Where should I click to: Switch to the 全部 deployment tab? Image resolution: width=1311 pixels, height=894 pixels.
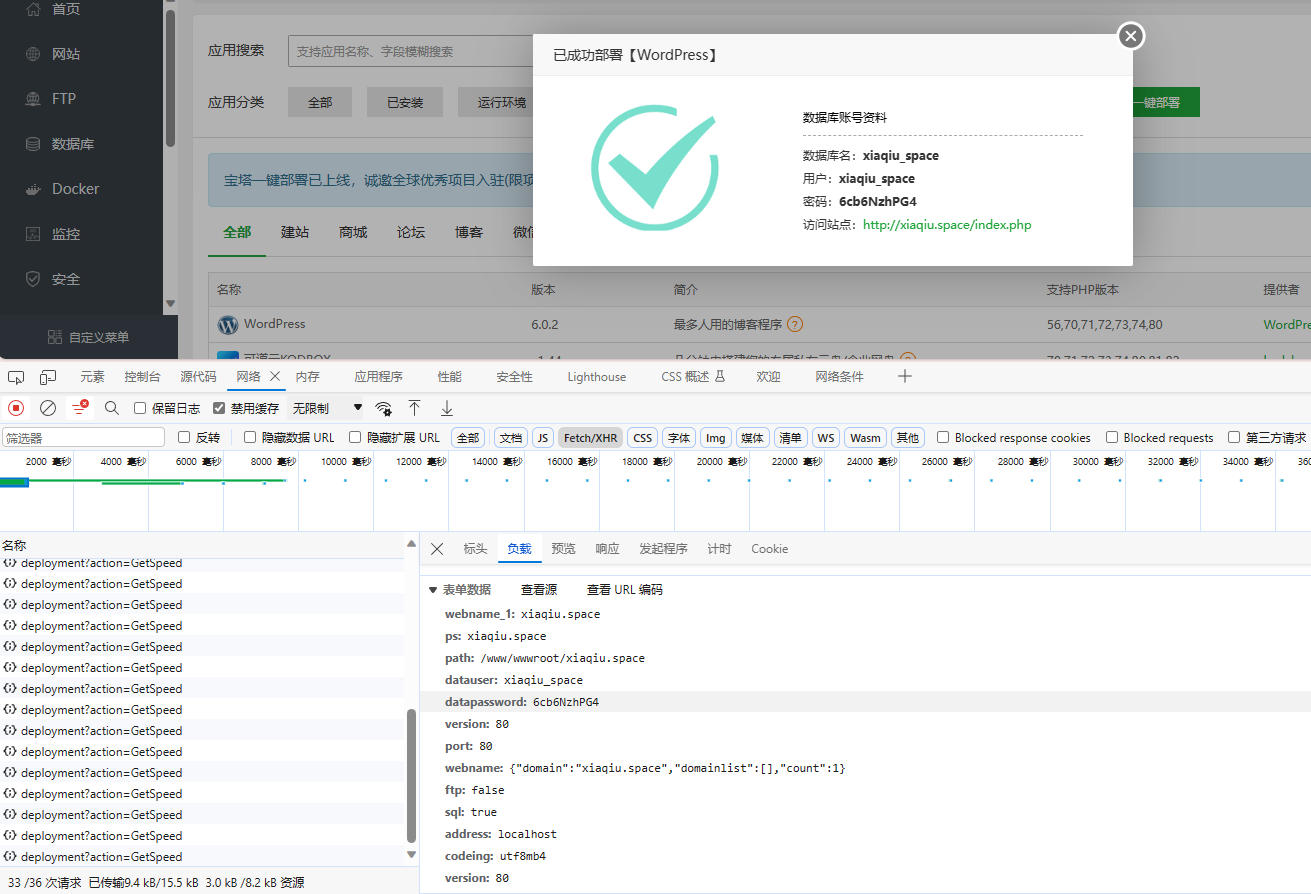[x=237, y=232]
